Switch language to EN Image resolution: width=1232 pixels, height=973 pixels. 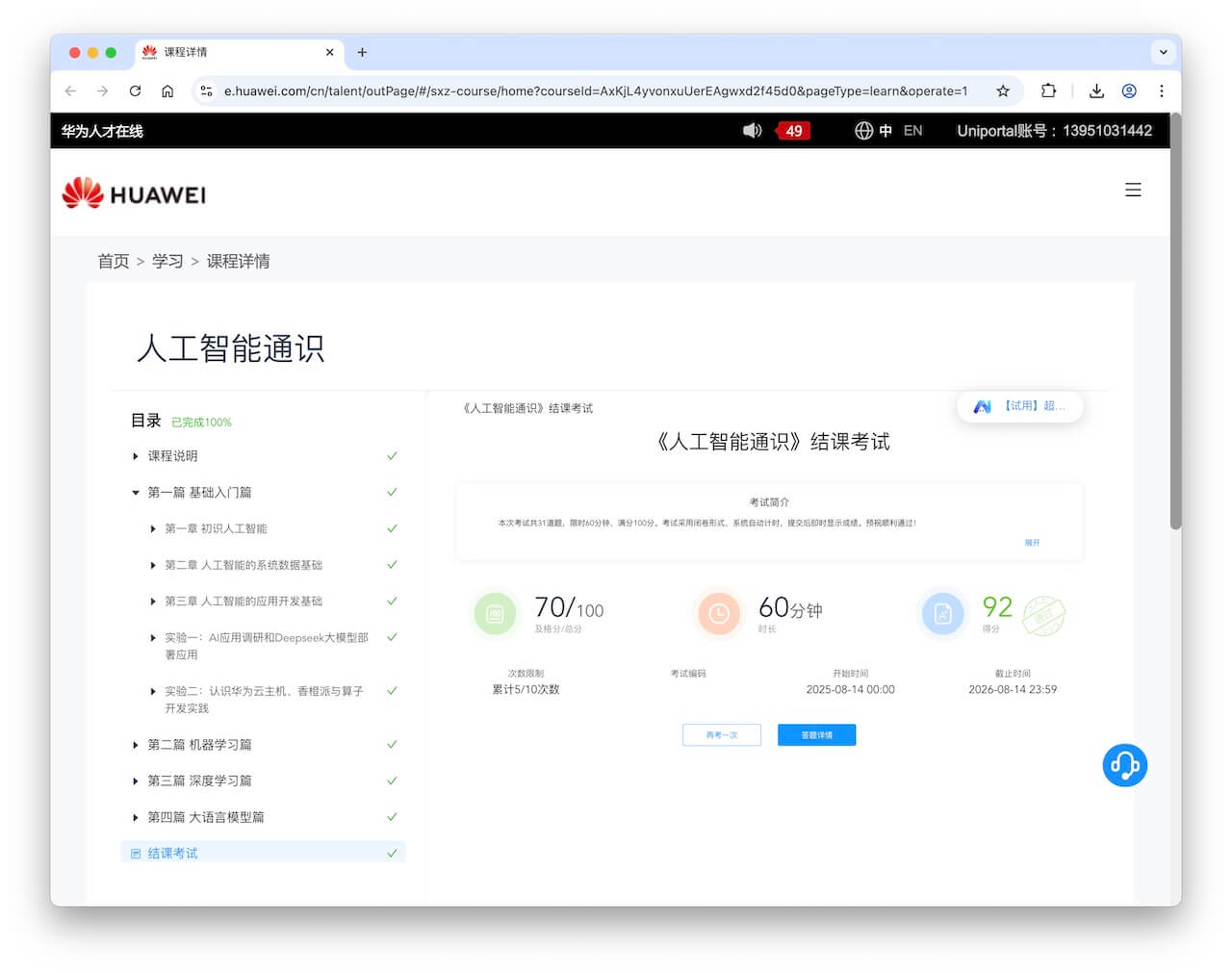coord(912,131)
